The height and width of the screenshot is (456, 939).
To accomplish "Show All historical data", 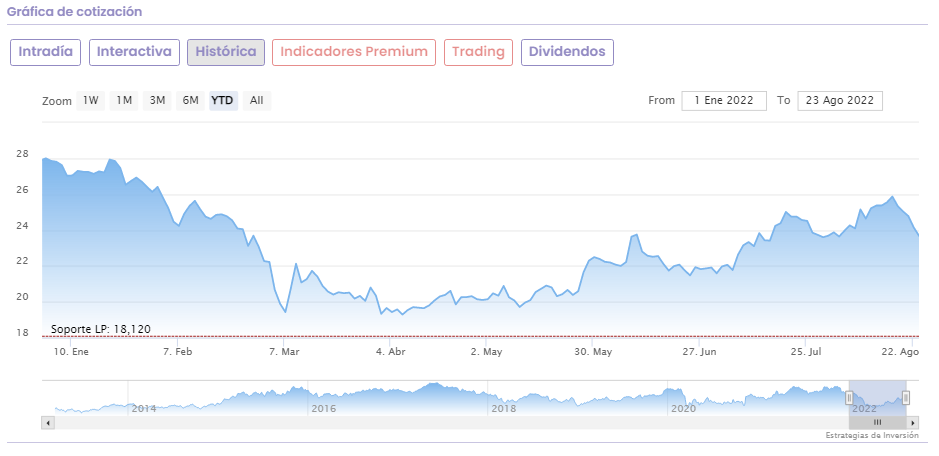I will [x=257, y=100].
